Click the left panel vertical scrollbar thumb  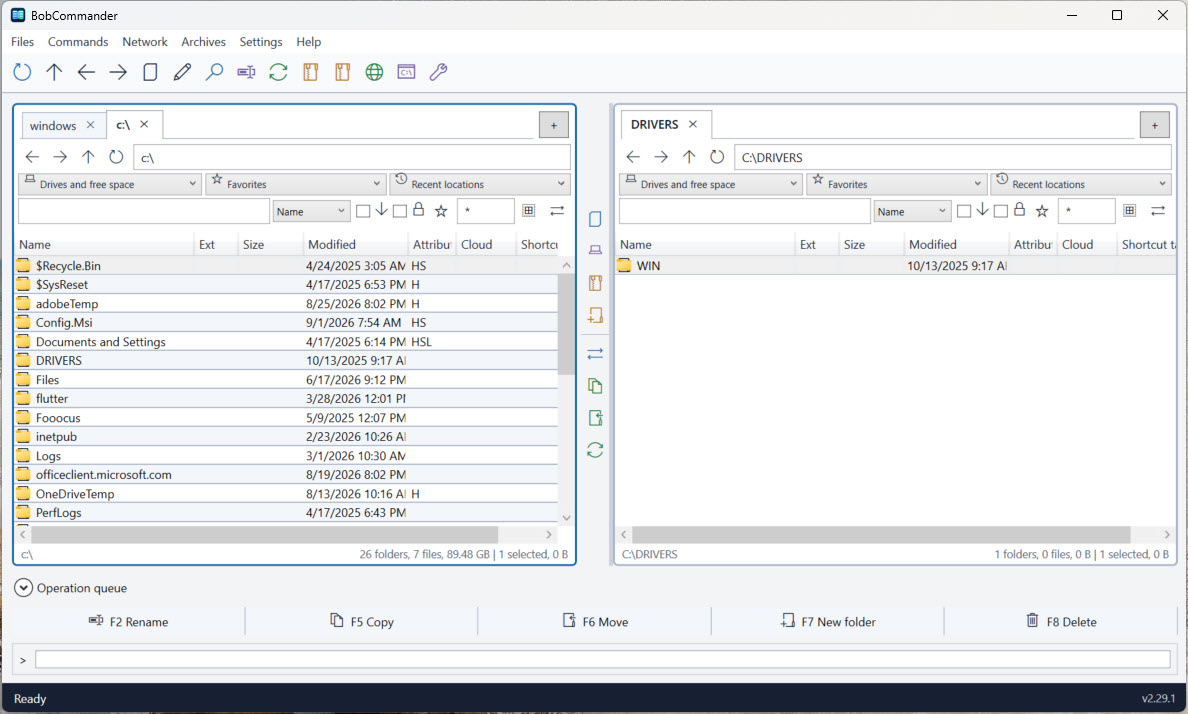566,324
